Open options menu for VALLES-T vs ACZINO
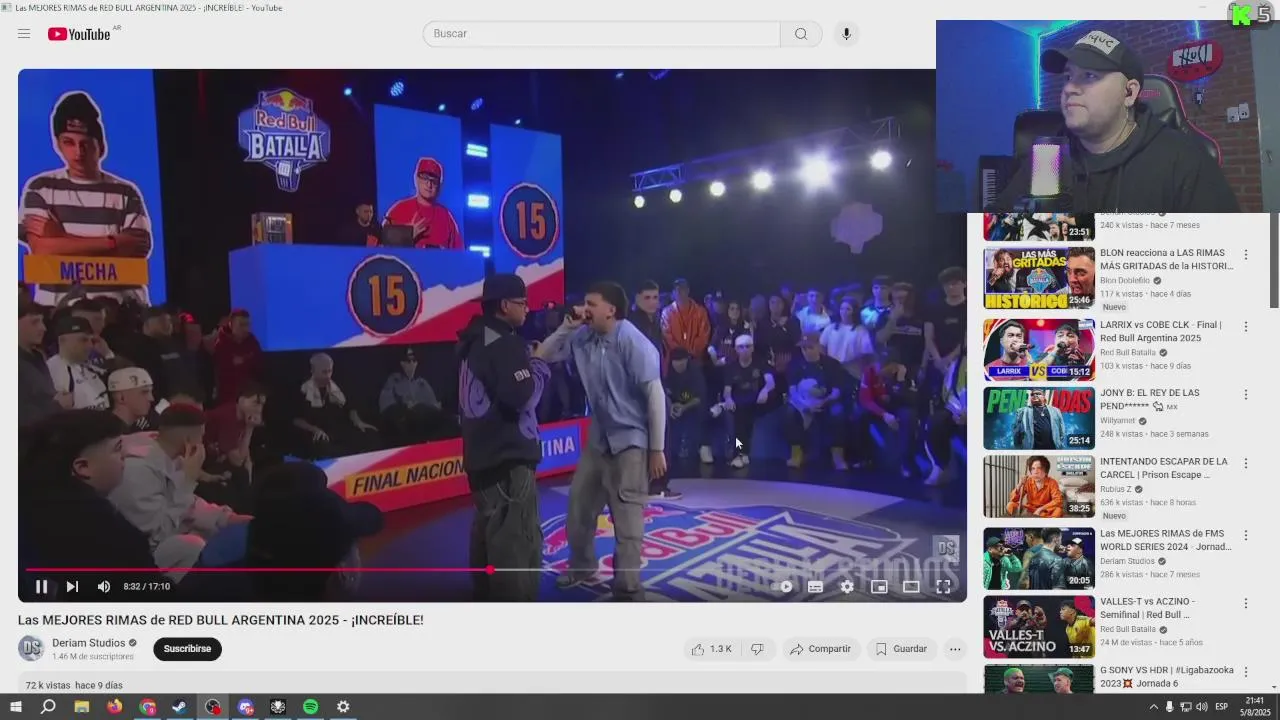The width and height of the screenshot is (1280, 720). point(1246,603)
